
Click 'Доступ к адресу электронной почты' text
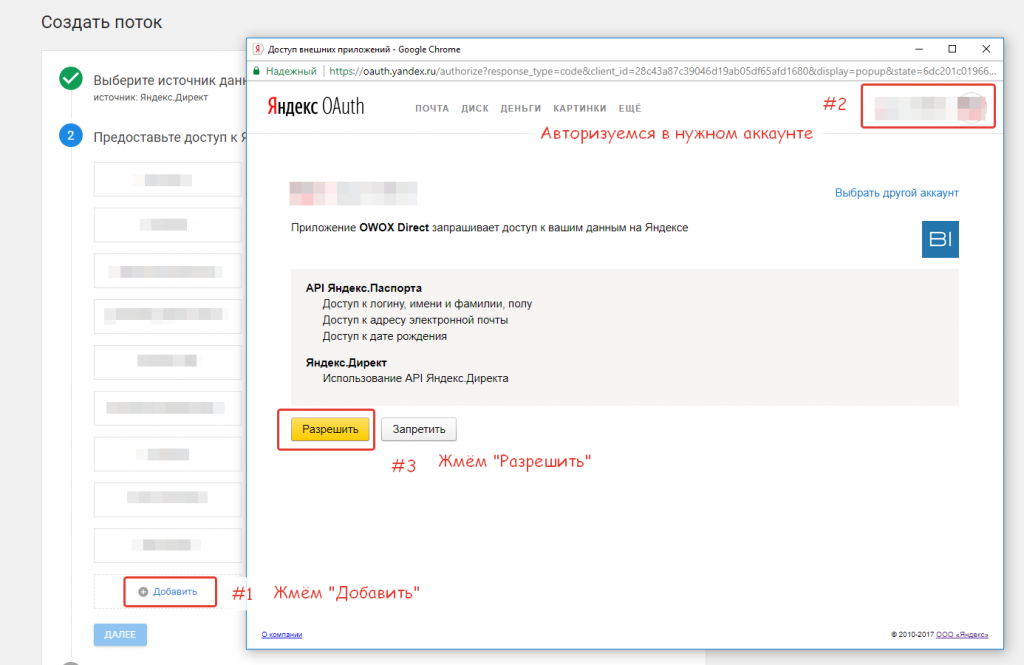(x=415, y=320)
